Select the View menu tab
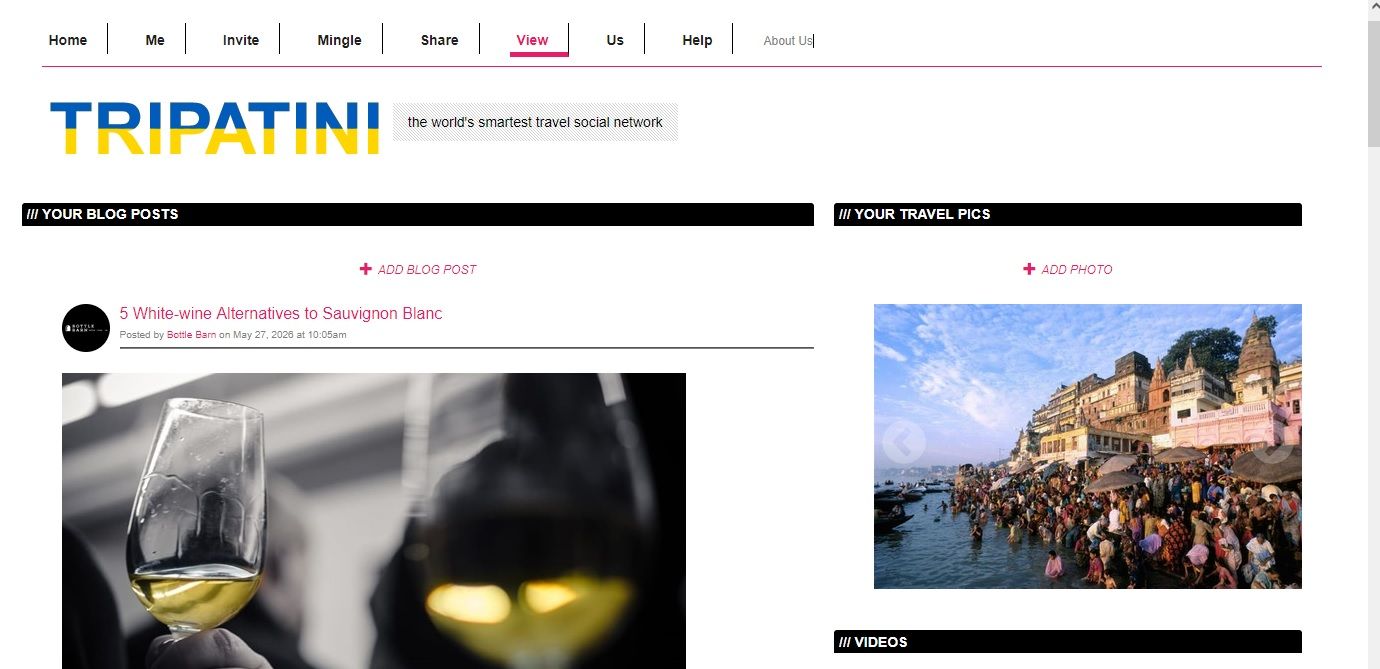Screen dimensions: 1380x669 coord(532,40)
